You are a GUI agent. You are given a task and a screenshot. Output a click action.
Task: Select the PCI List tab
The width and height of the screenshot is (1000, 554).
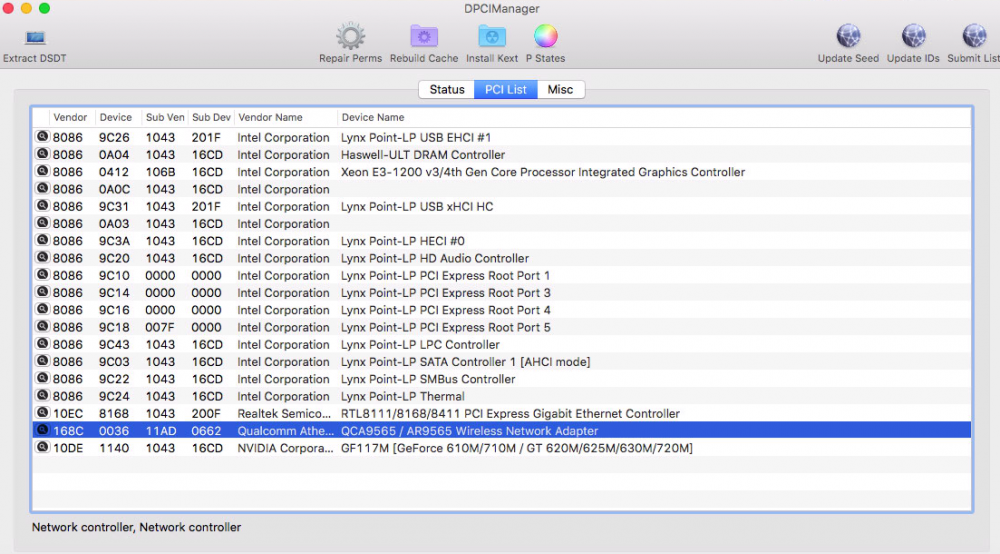tap(506, 89)
